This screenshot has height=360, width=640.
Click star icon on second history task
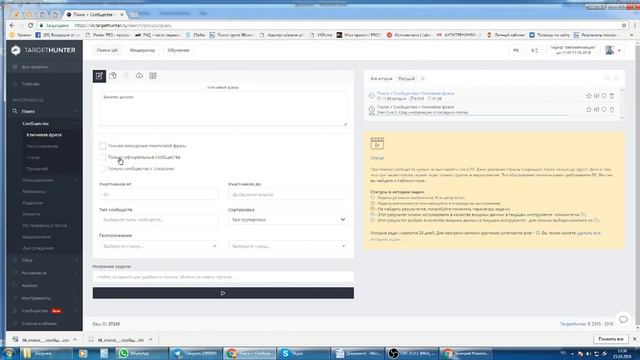pos(589,109)
